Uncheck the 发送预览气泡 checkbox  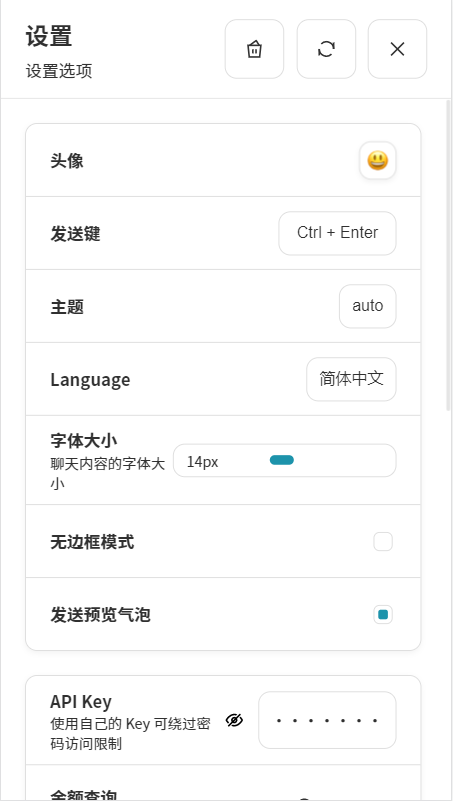tap(383, 615)
